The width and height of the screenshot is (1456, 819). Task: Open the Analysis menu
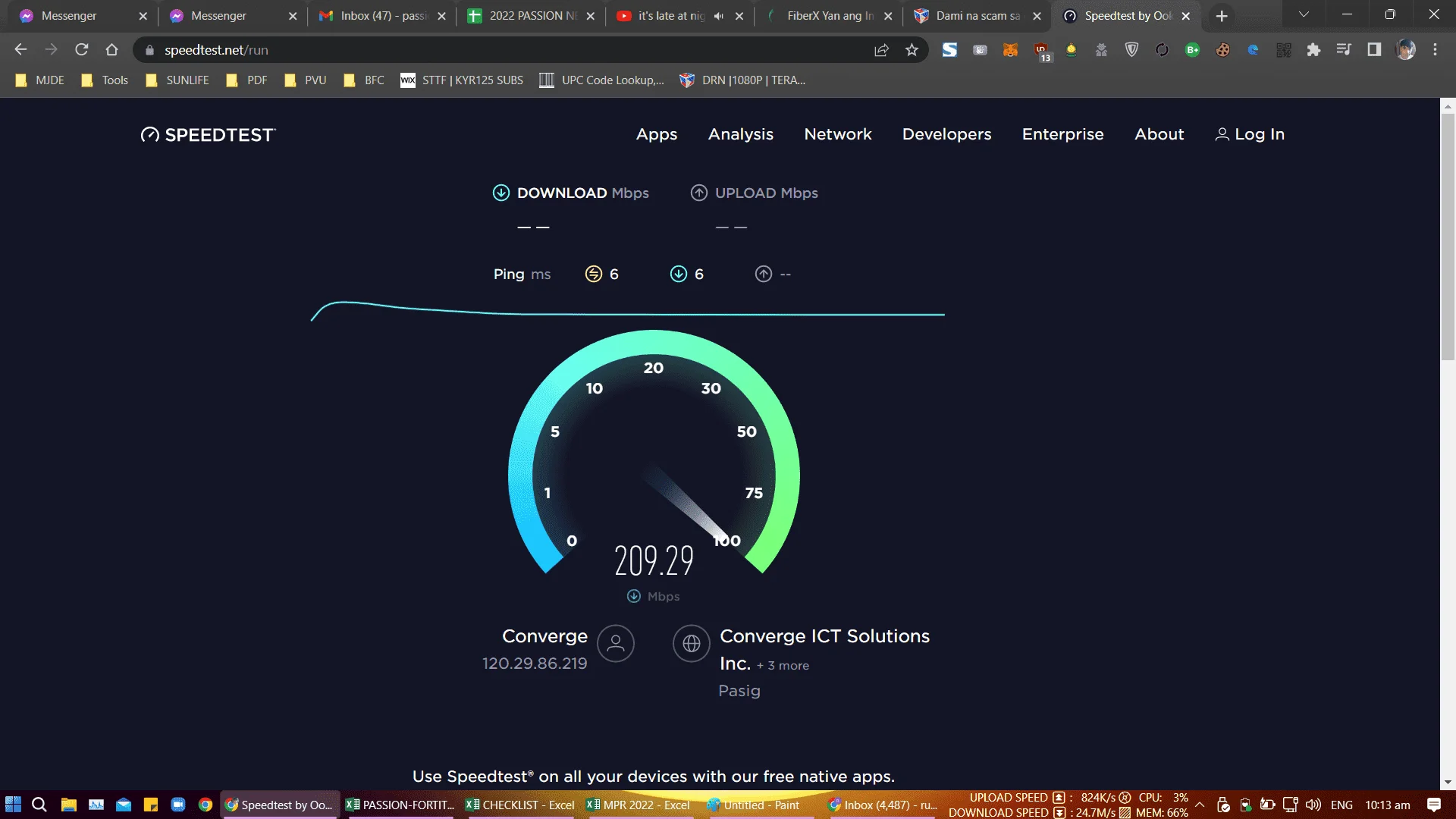(x=741, y=134)
